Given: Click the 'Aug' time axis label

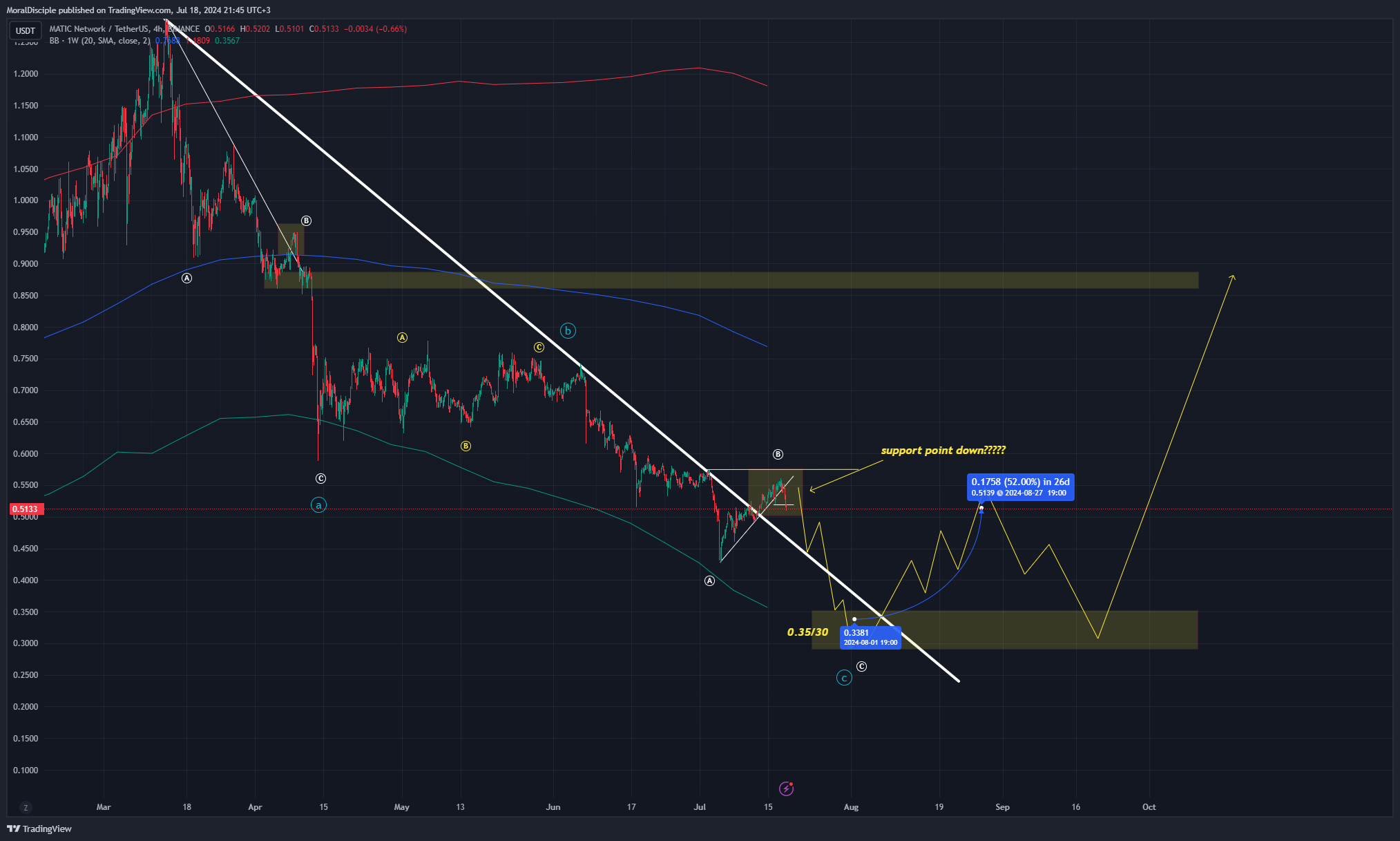Looking at the screenshot, I should point(851,807).
